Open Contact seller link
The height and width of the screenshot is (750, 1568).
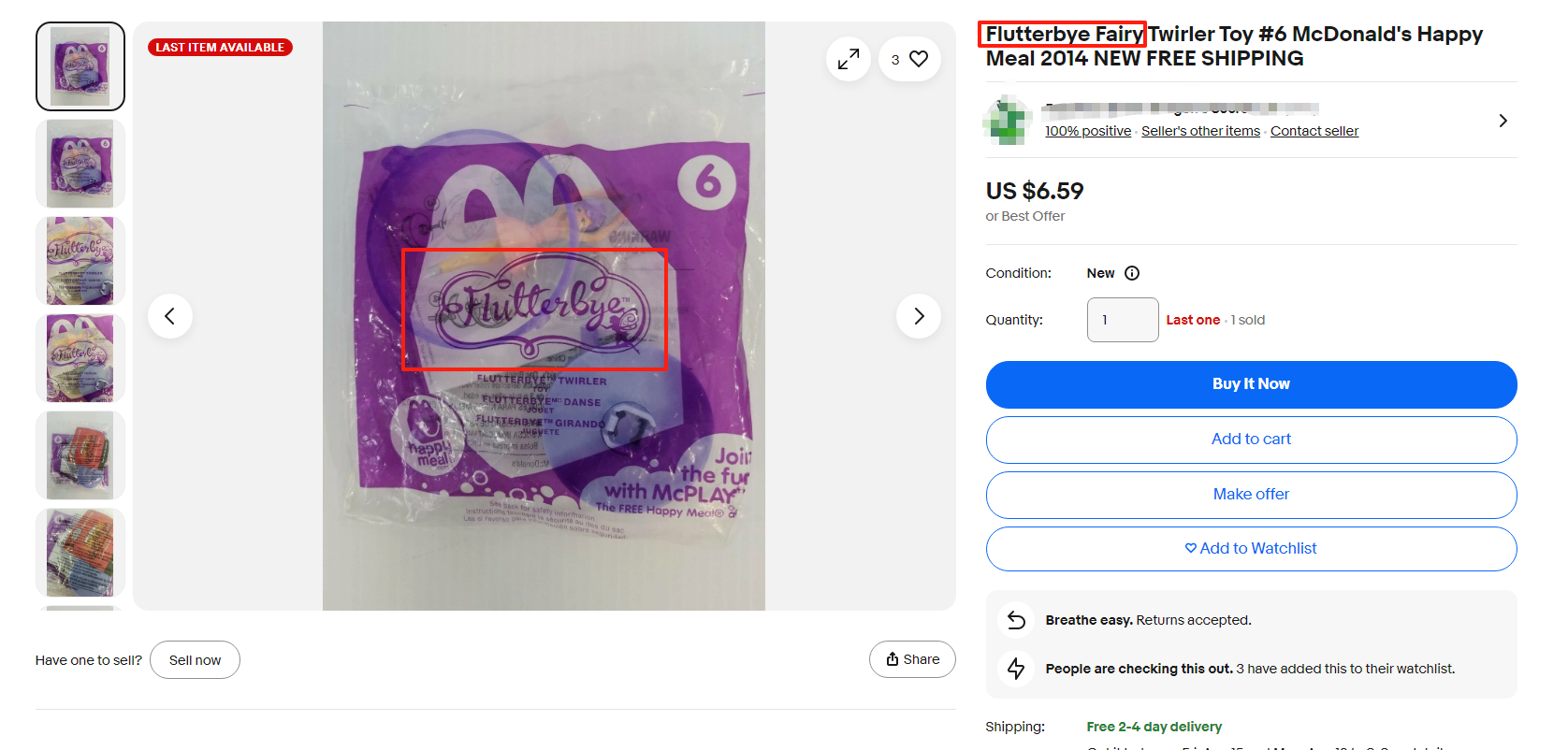click(x=1314, y=131)
